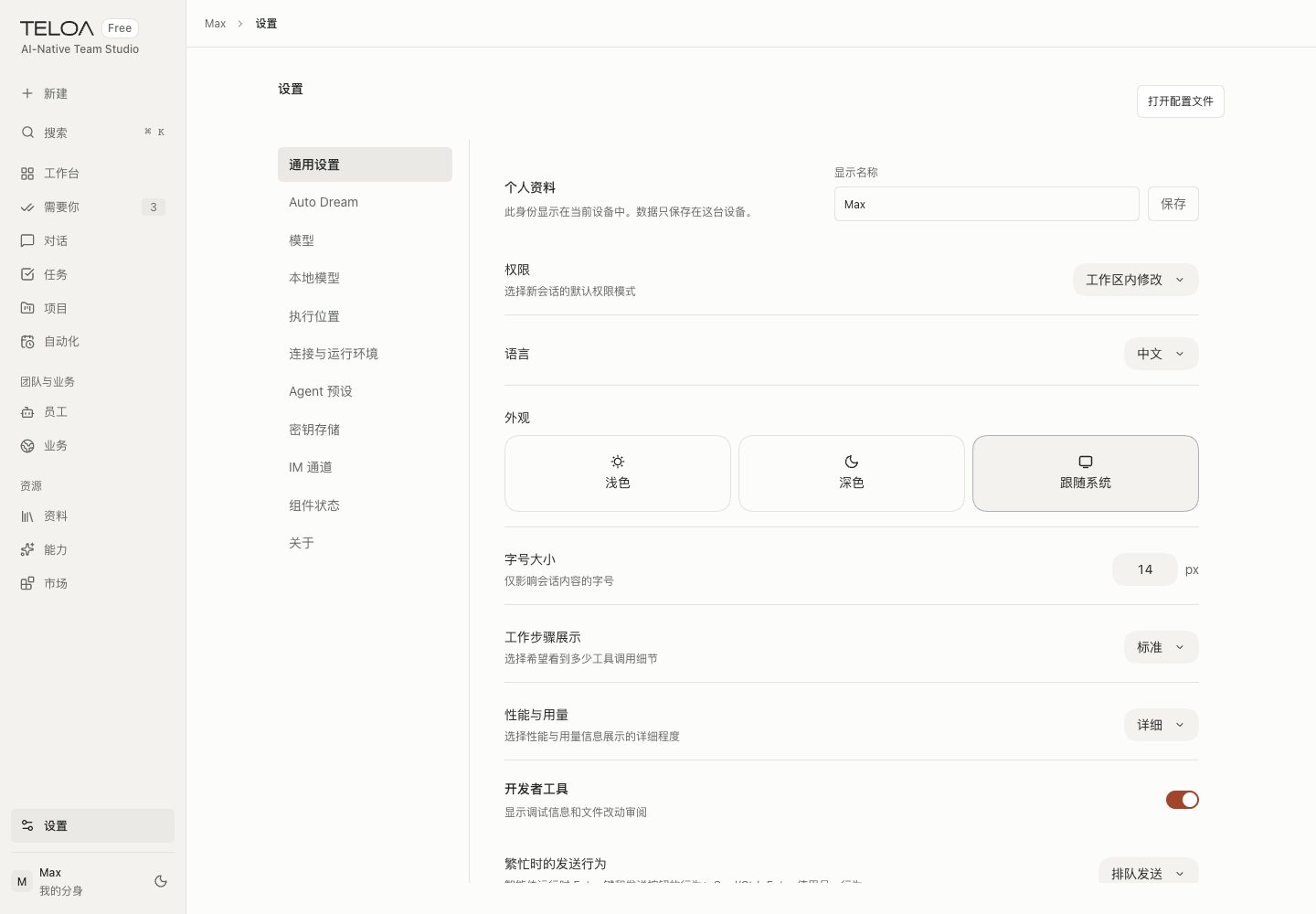The image size is (1316, 914).
Task: Go to the 连接与运行环境 settings tab
Action: click(x=365, y=354)
